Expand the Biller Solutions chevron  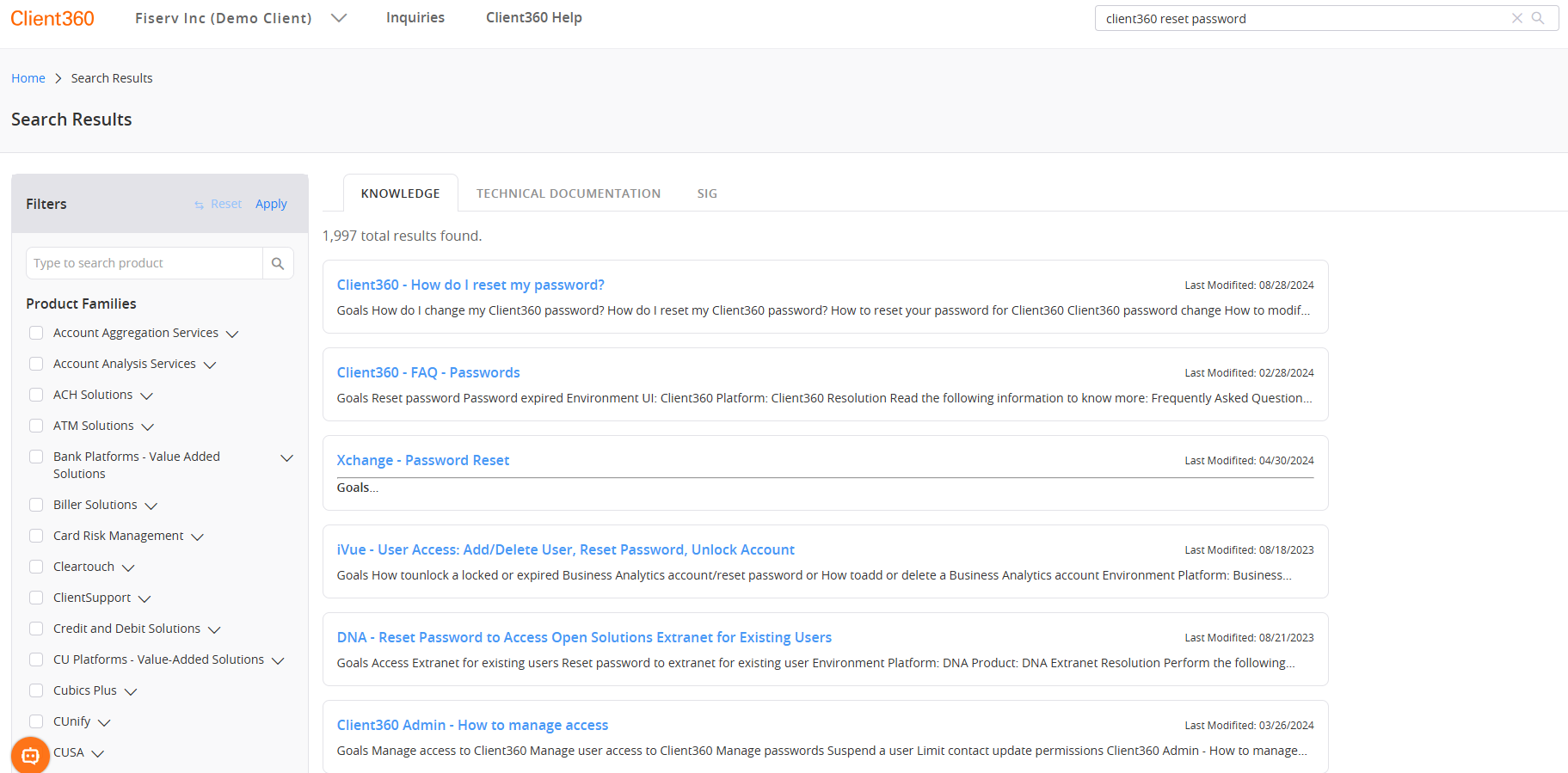(x=151, y=506)
